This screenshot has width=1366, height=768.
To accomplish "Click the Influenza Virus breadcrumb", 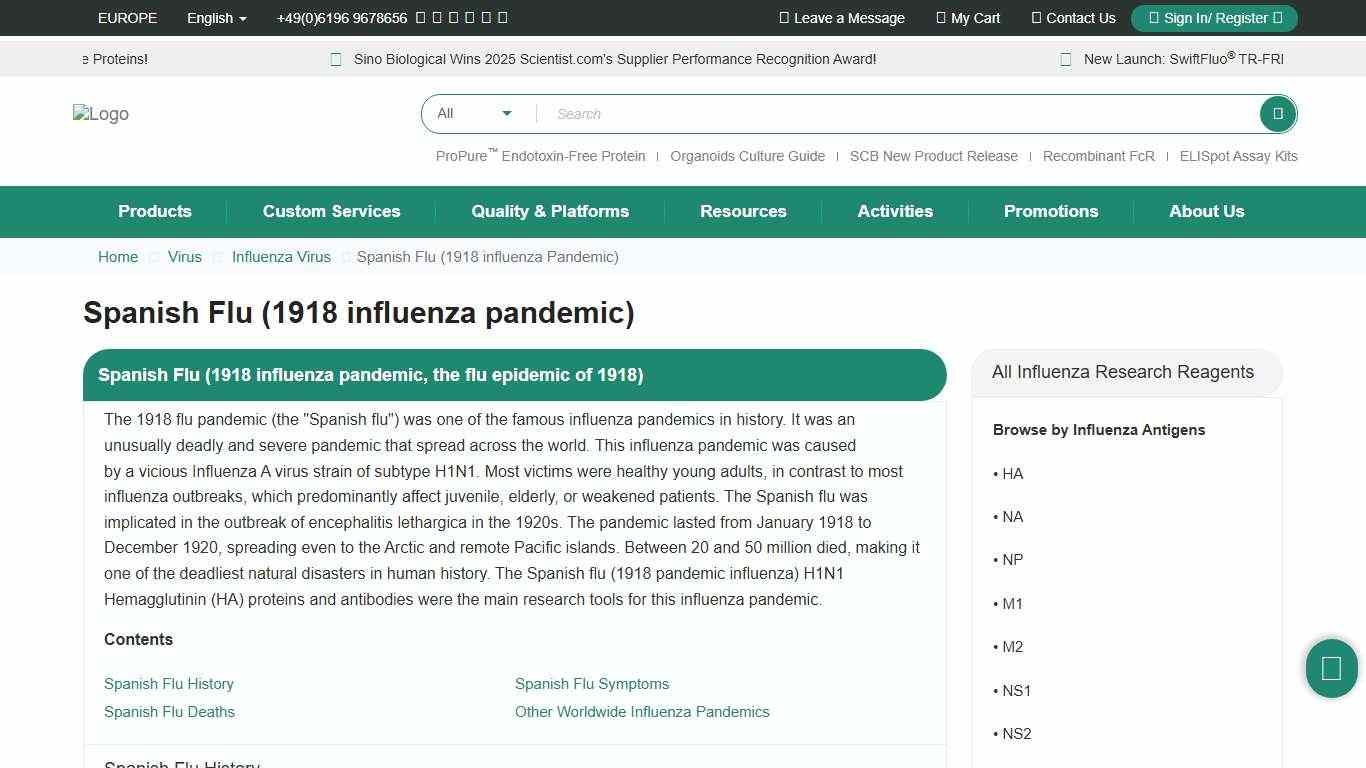I will 281,257.
